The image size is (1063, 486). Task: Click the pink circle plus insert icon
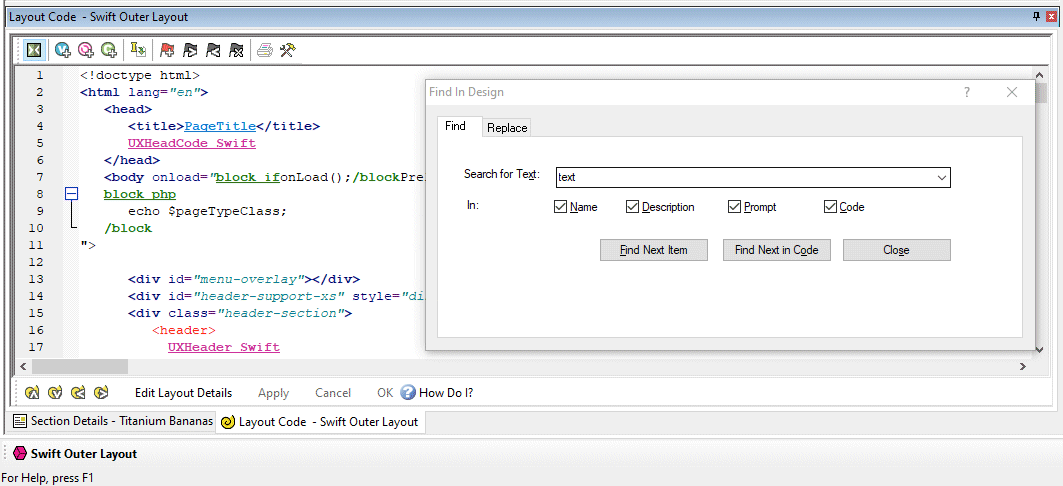[x=85, y=49]
